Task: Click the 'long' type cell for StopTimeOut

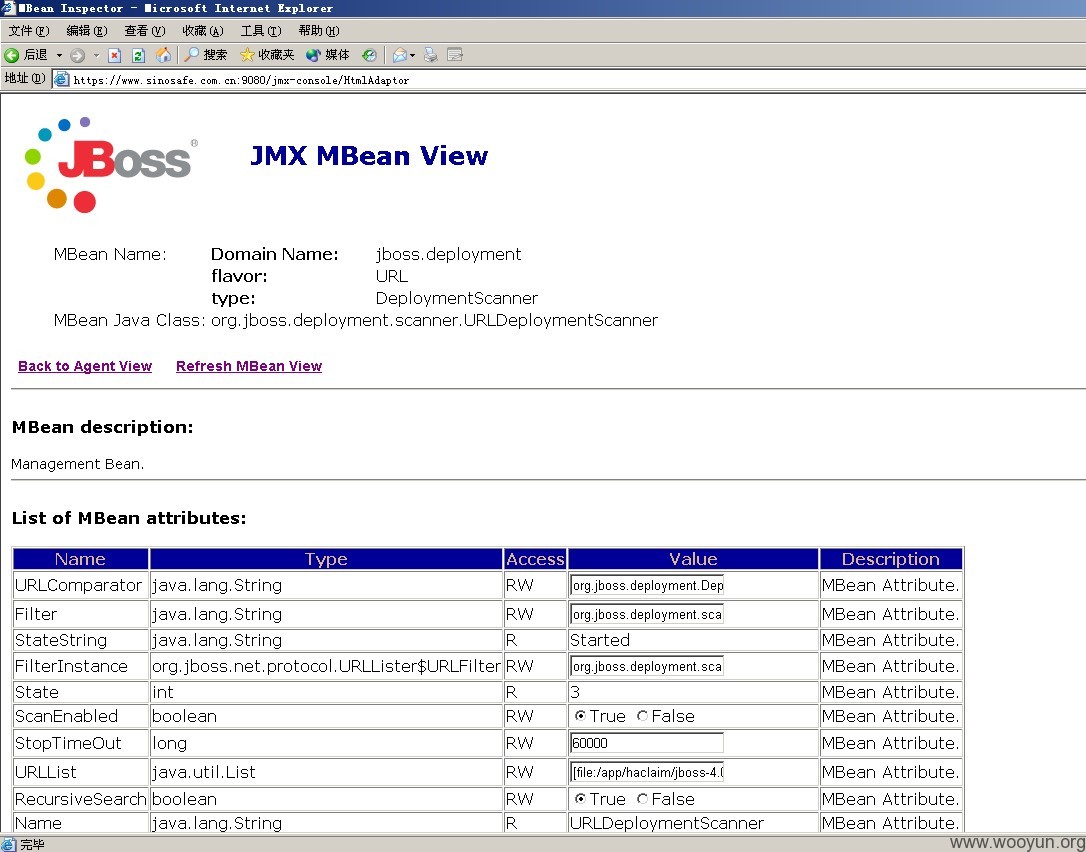Action: point(326,743)
